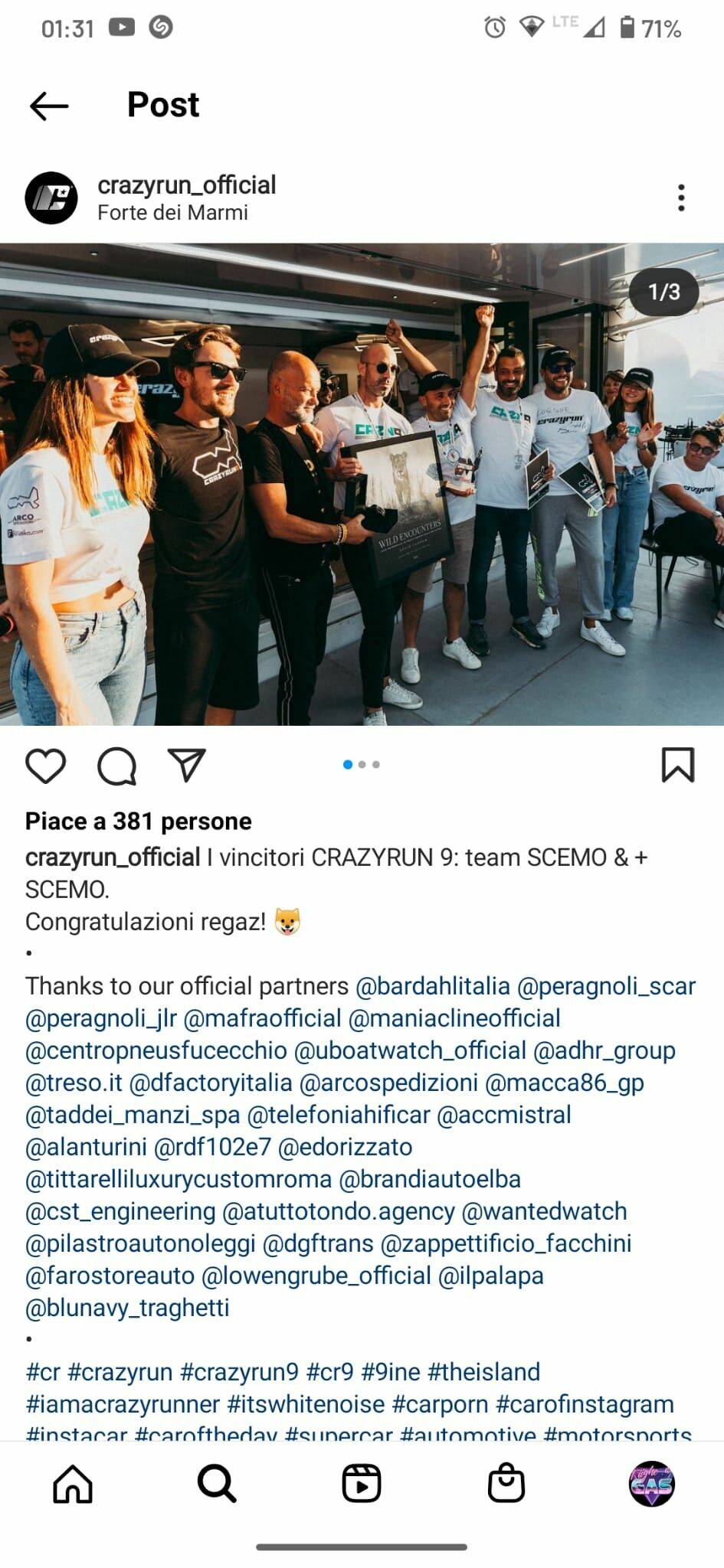This screenshot has width=724, height=1568.
Task: Tap the group photo in the post
Action: (x=362, y=484)
